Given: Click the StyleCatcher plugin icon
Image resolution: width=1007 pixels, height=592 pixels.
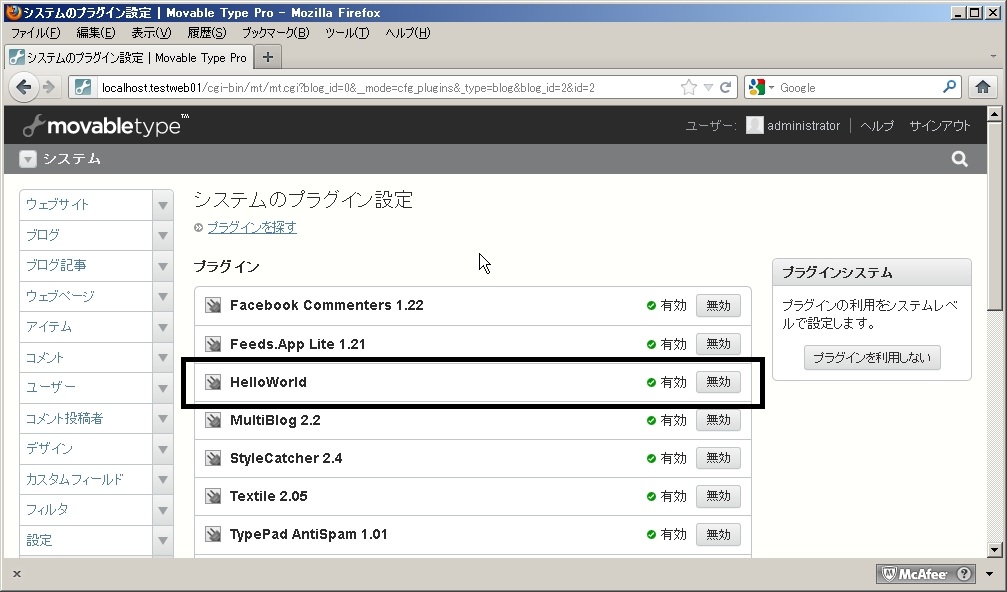Looking at the screenshot, I should [x=213, y=458].
